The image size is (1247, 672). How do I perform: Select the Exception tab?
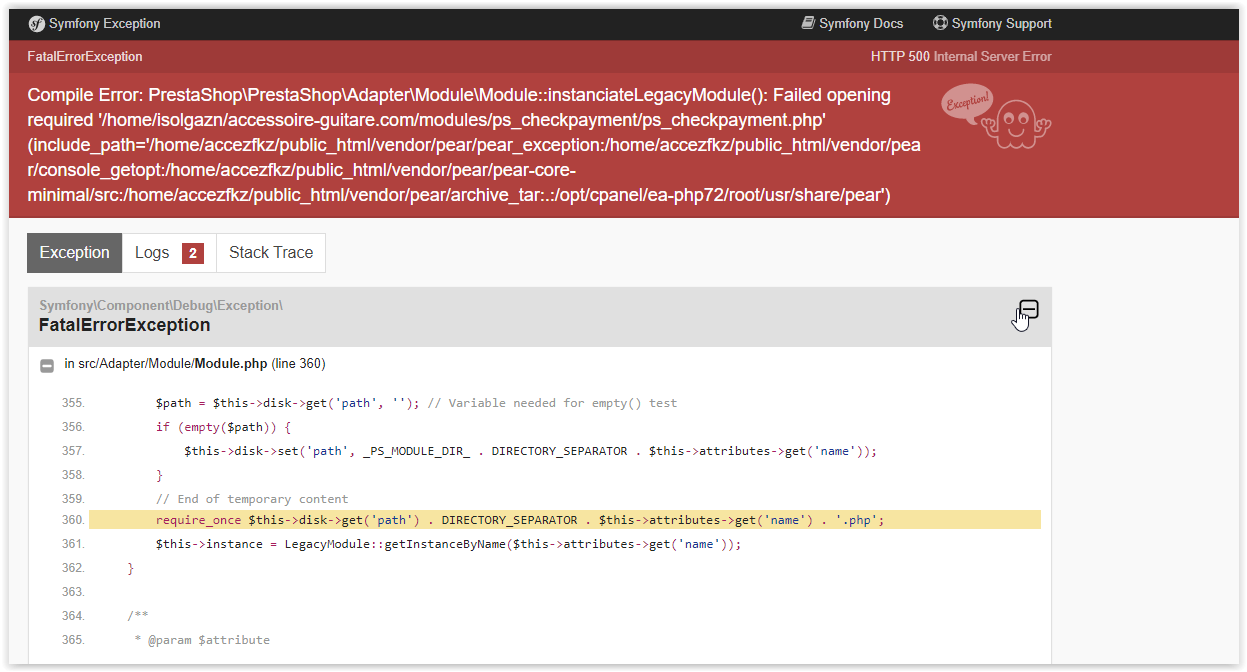[x=75, y=253]
